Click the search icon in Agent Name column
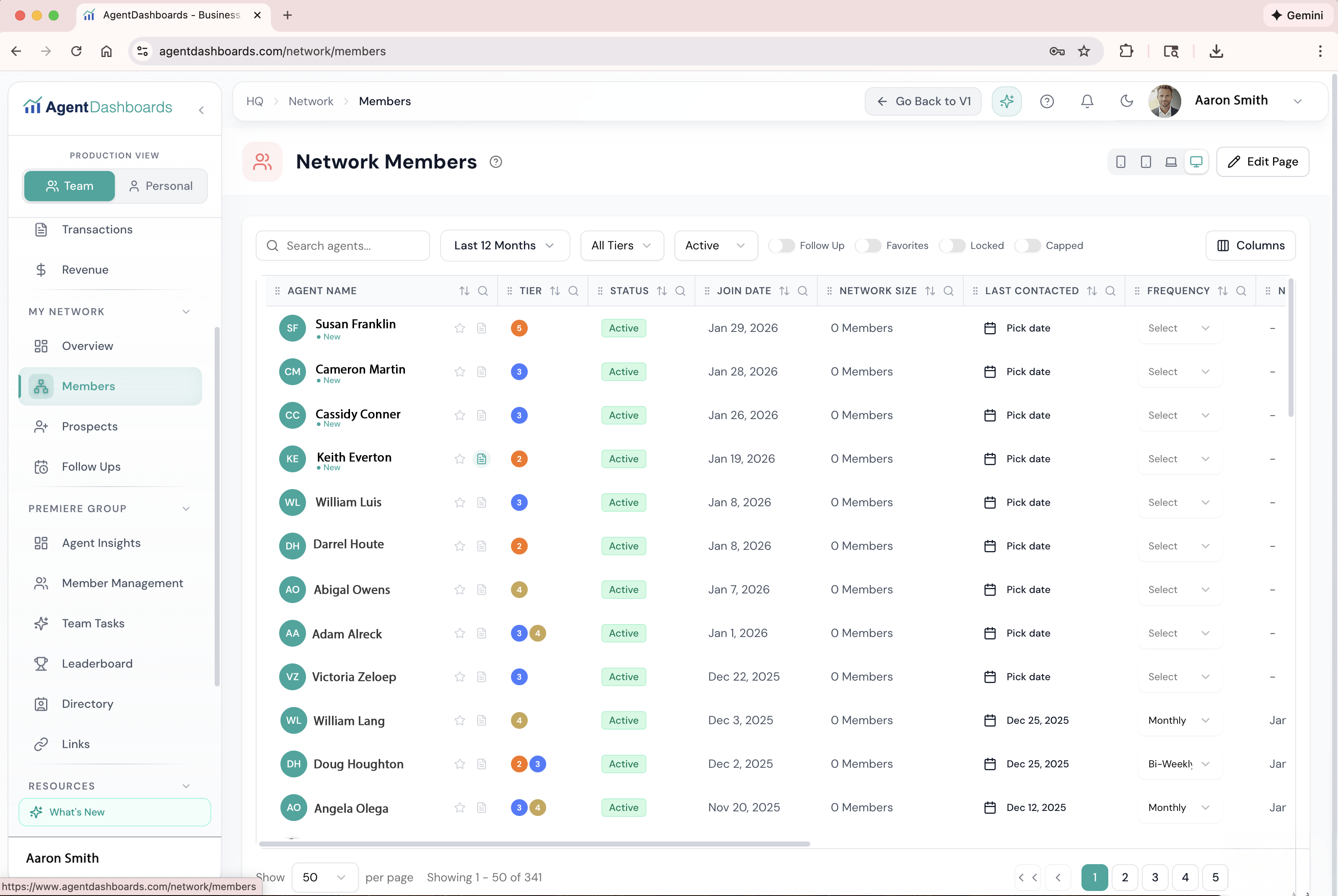 pos(483,291)
